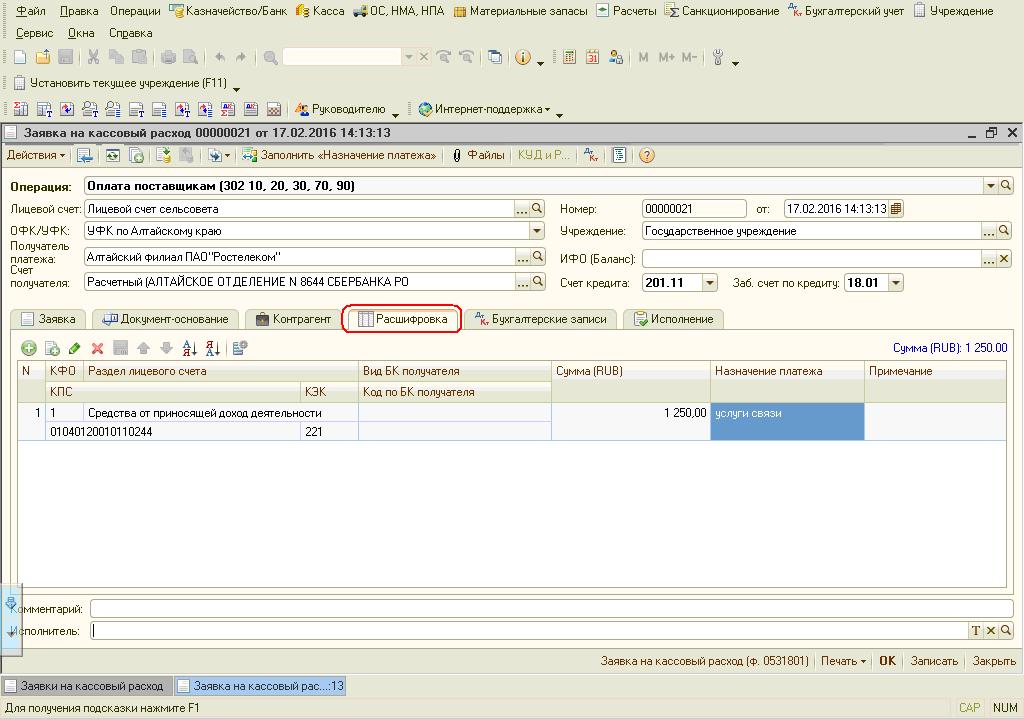Click Заполнить «Назначение платежа» button
Viewport: 1024px width, 719px height.
340,155
